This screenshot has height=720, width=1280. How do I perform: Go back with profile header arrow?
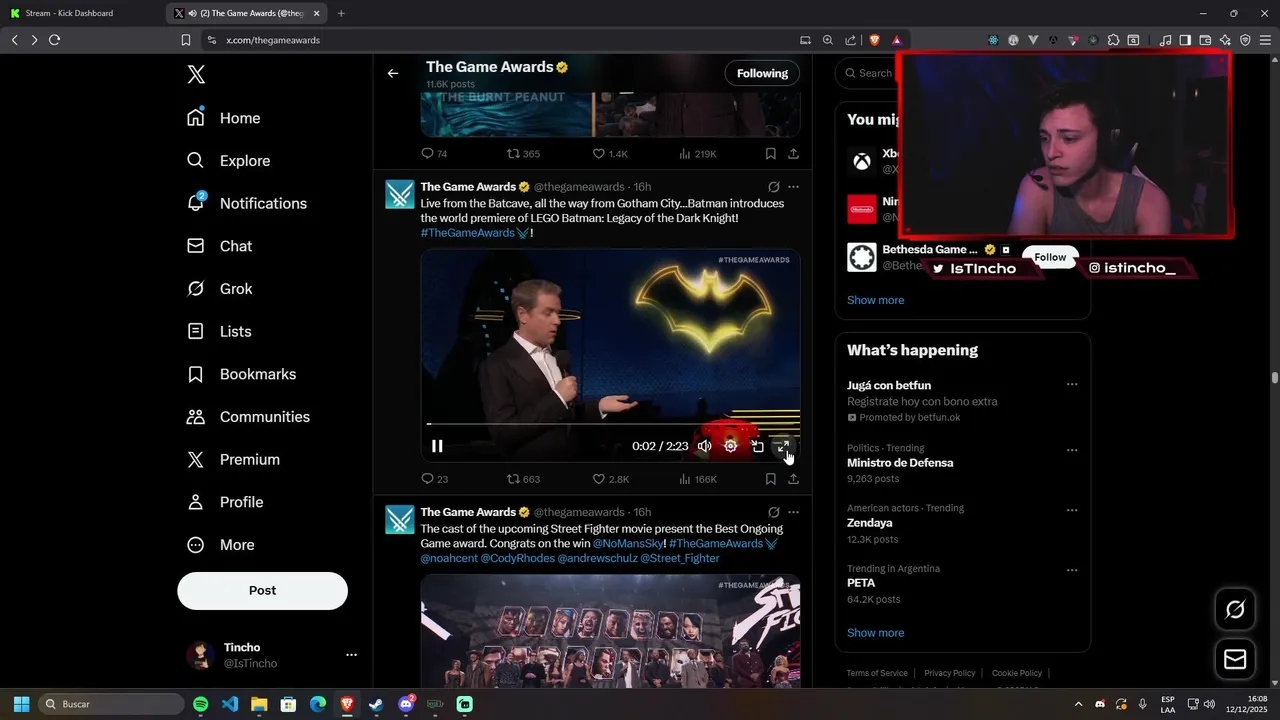point(393,73)
